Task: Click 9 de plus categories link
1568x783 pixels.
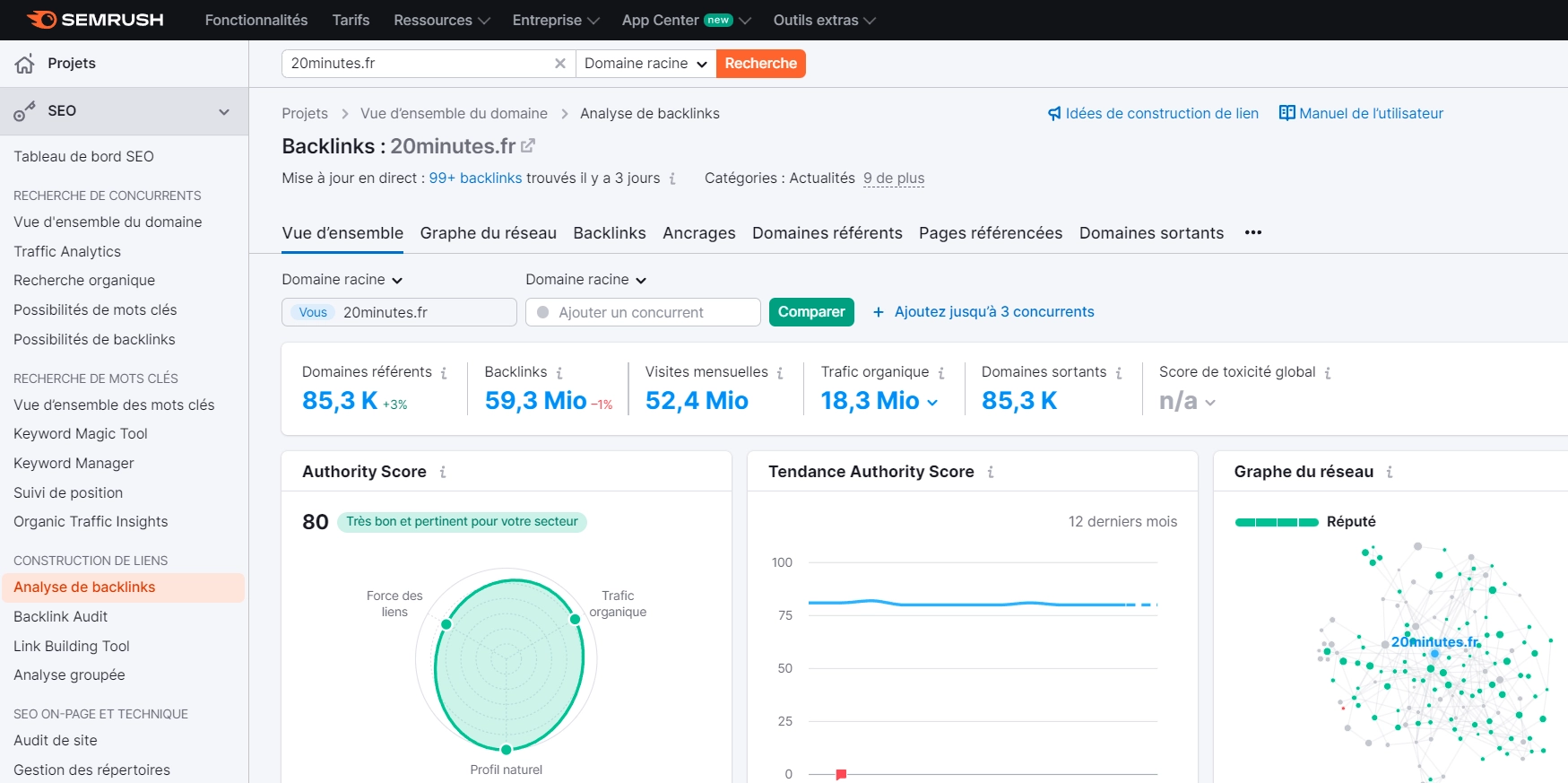Action: (894, 178)
